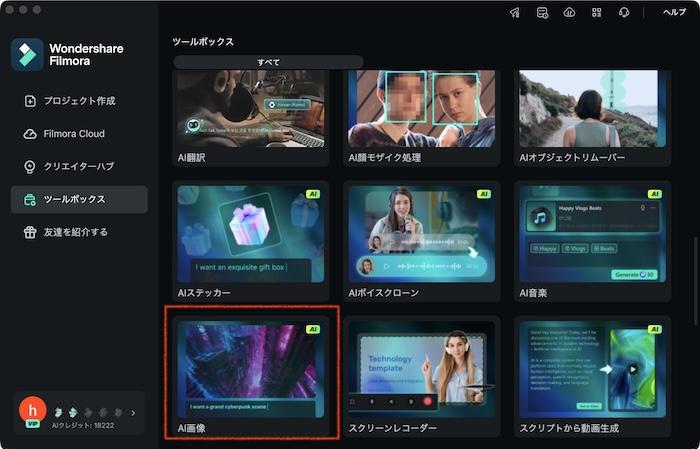This screenshot has height=449, width=700.
Task: Click the headset customer support icon
Action: click(x=624, y=12)
